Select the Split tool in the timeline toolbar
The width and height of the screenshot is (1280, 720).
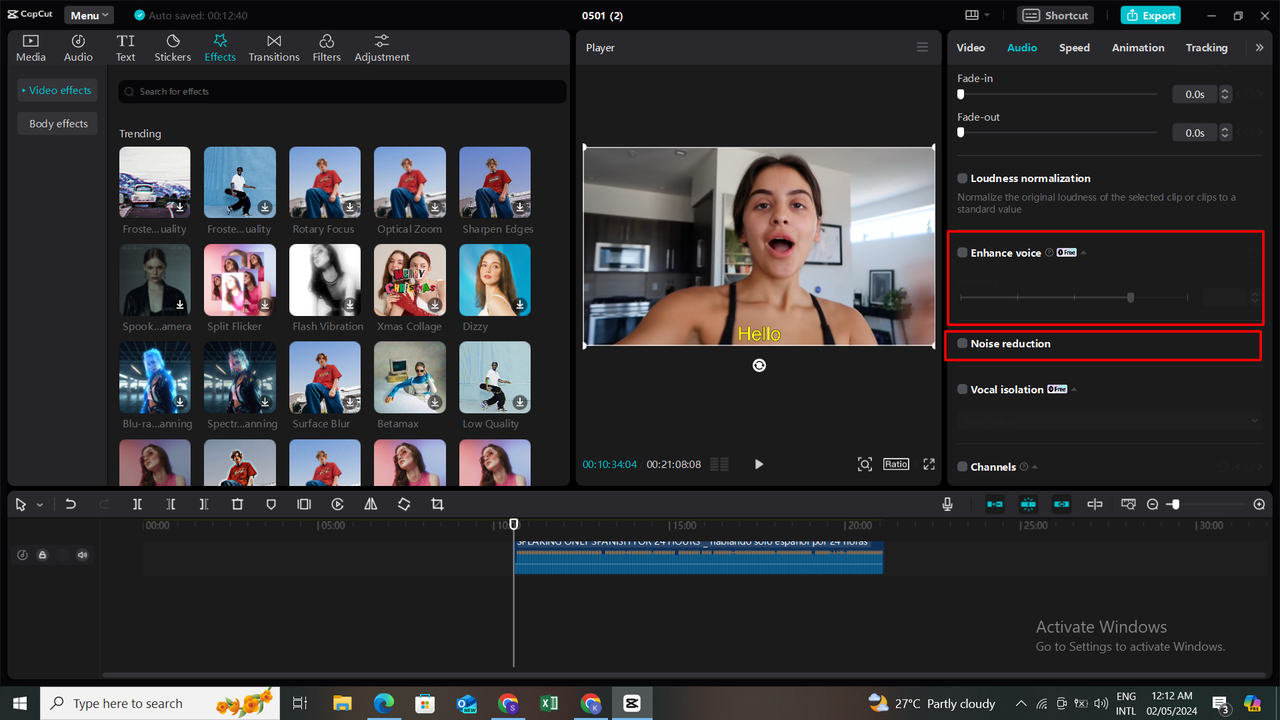[x=137, y=504]
